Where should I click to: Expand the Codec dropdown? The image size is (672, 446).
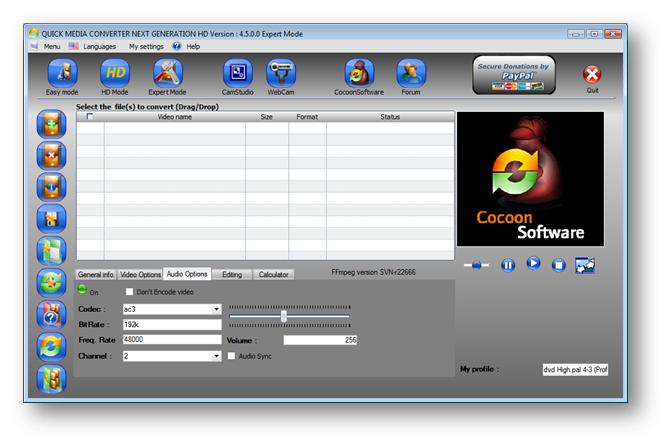(216, 309)
